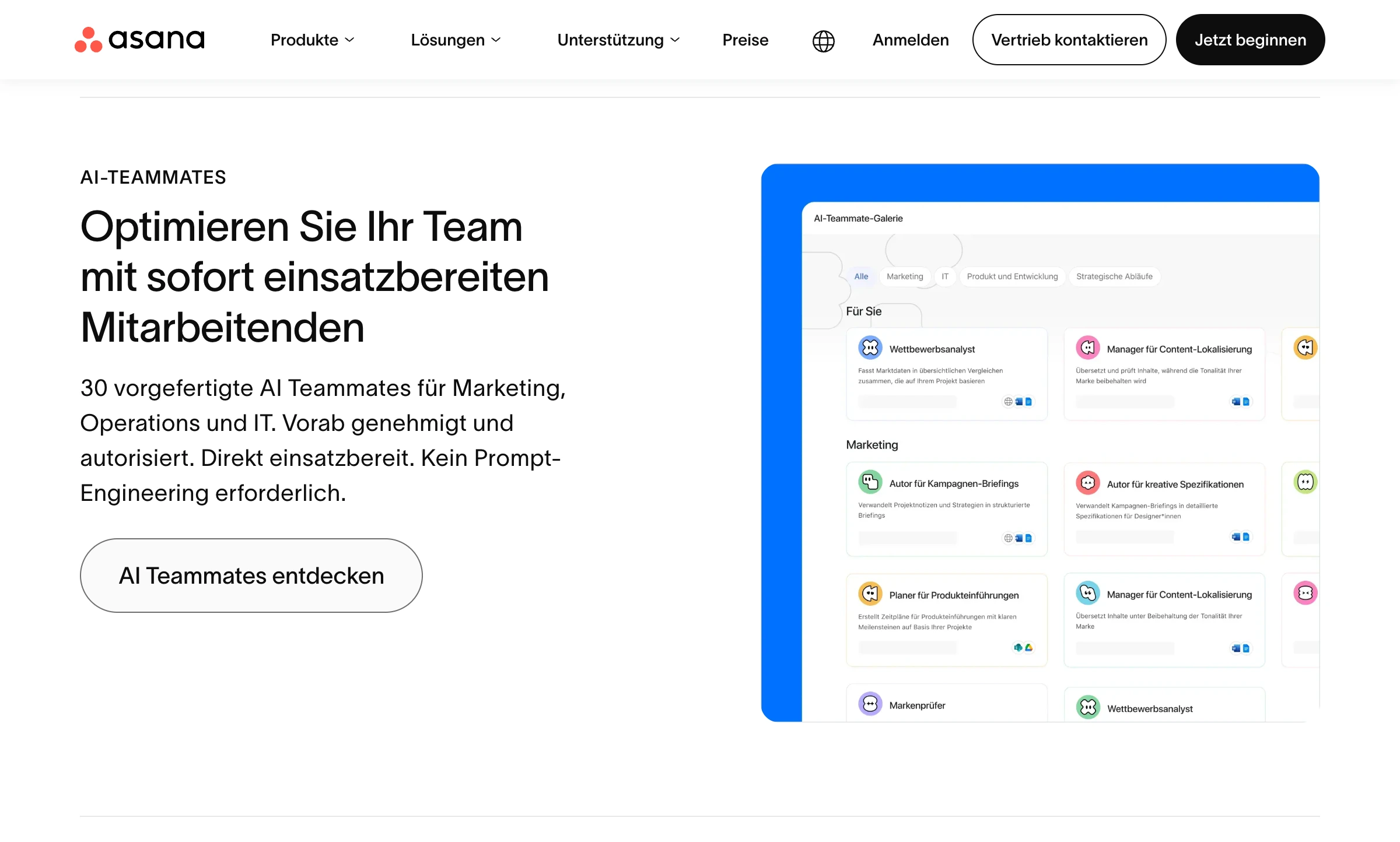Click Autor für Kampagnen-Briefings avatar icon
The height and width of the screenshot is (842, 1400).
(x=870, y=482)
